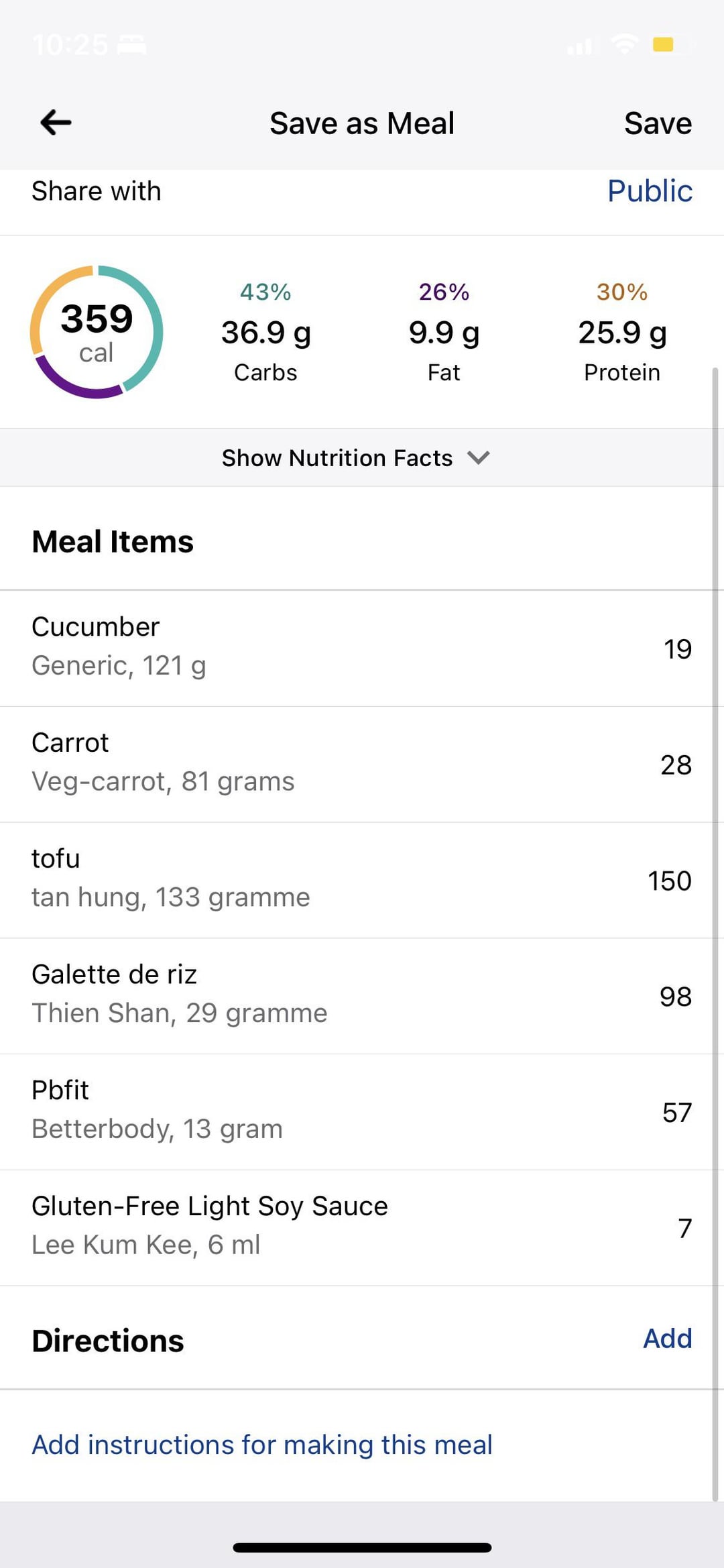Tap the 359 cal macro ring
The width and height of the screenshot is (724, 1568).
point(97,332)
